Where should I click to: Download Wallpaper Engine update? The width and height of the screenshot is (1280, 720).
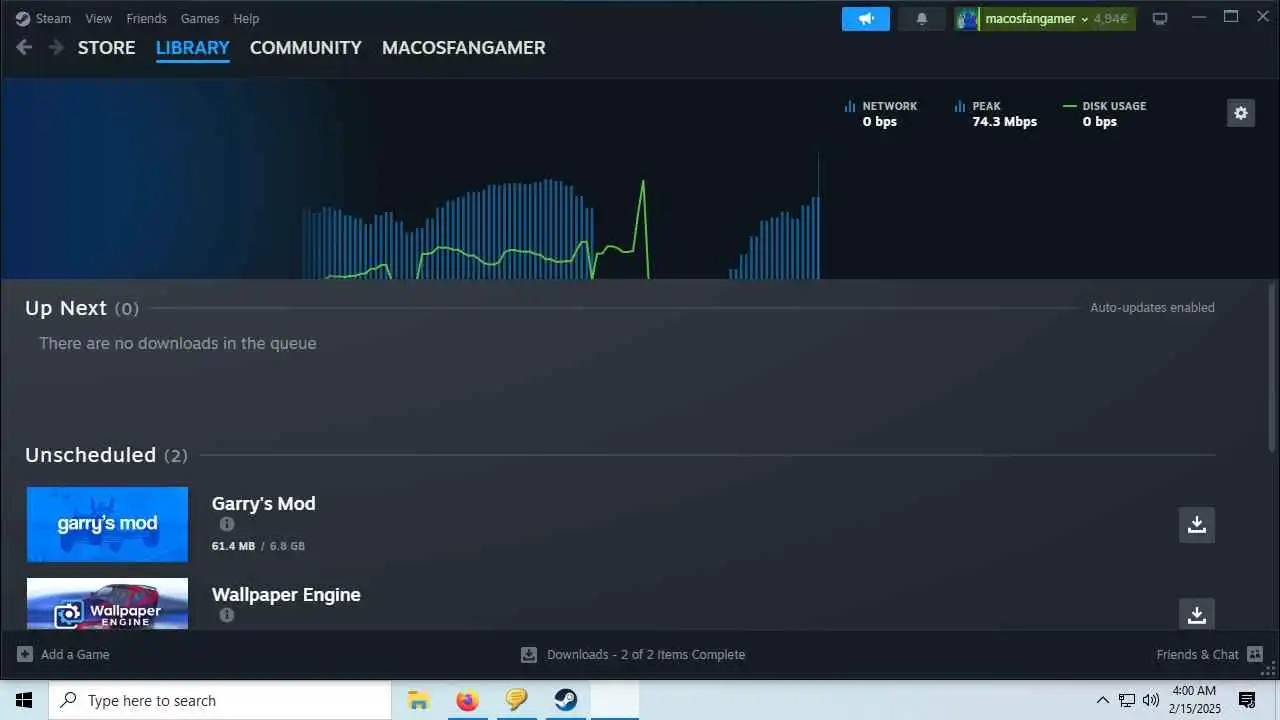[1197, 614]
